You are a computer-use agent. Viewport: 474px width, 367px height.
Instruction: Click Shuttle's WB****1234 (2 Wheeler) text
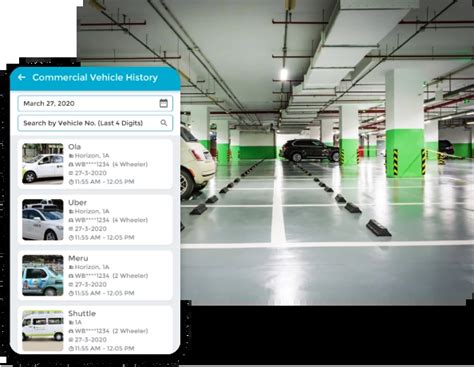pos(111,331)
